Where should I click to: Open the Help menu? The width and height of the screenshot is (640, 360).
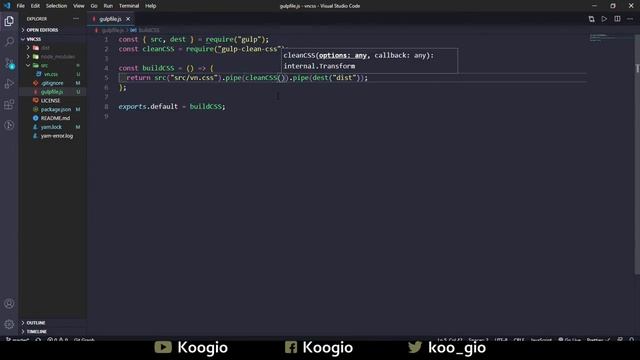pyautogui.click(x=151, y=6)
